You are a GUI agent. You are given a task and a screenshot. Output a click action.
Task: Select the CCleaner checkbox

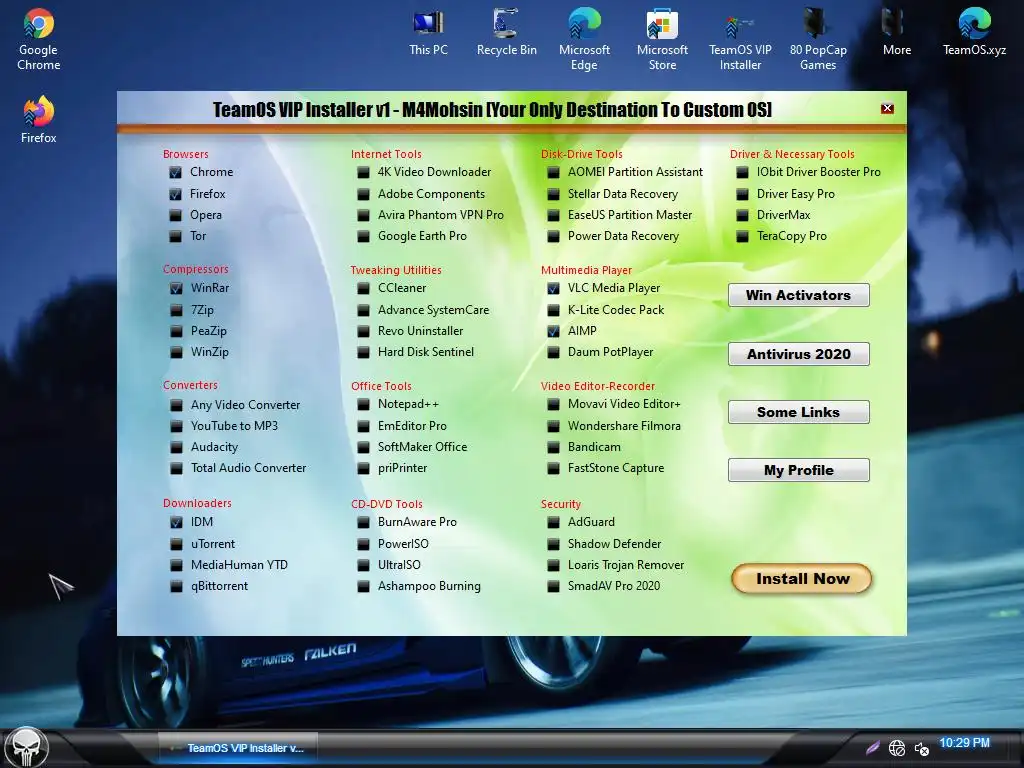pos(363,288)
